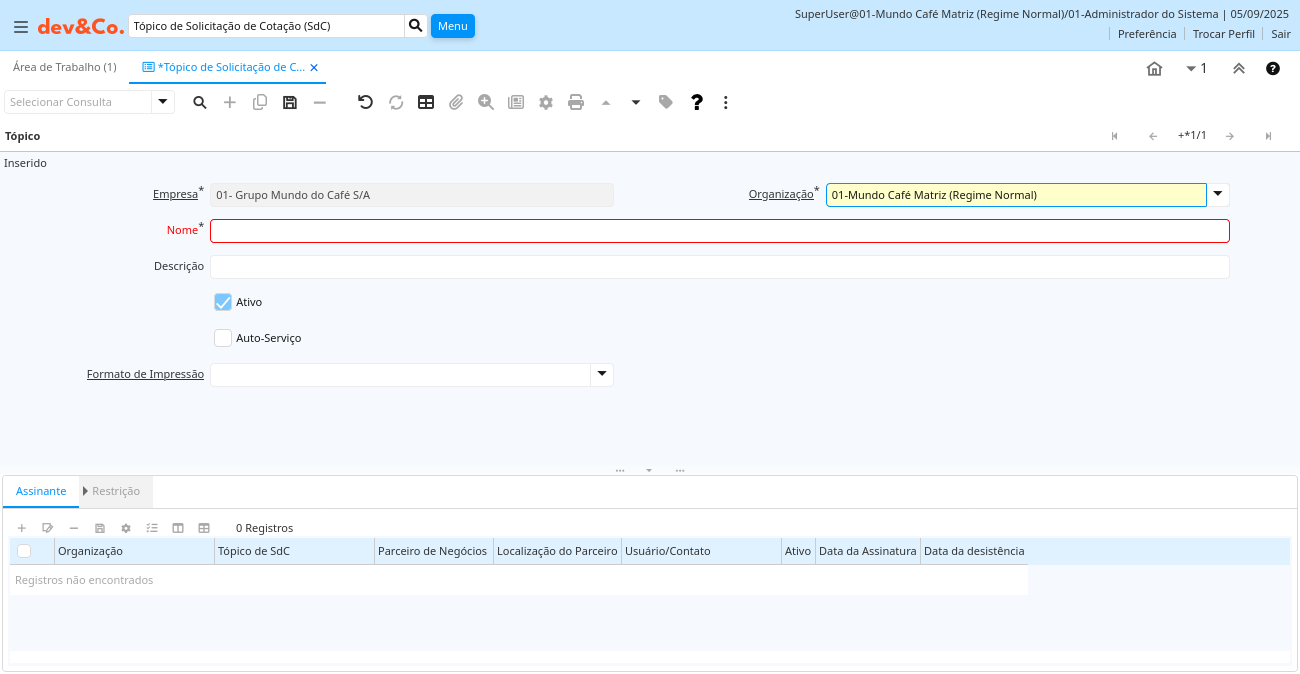
Task: Open the Área de Trabalho tab
Action: pos(64,67)
